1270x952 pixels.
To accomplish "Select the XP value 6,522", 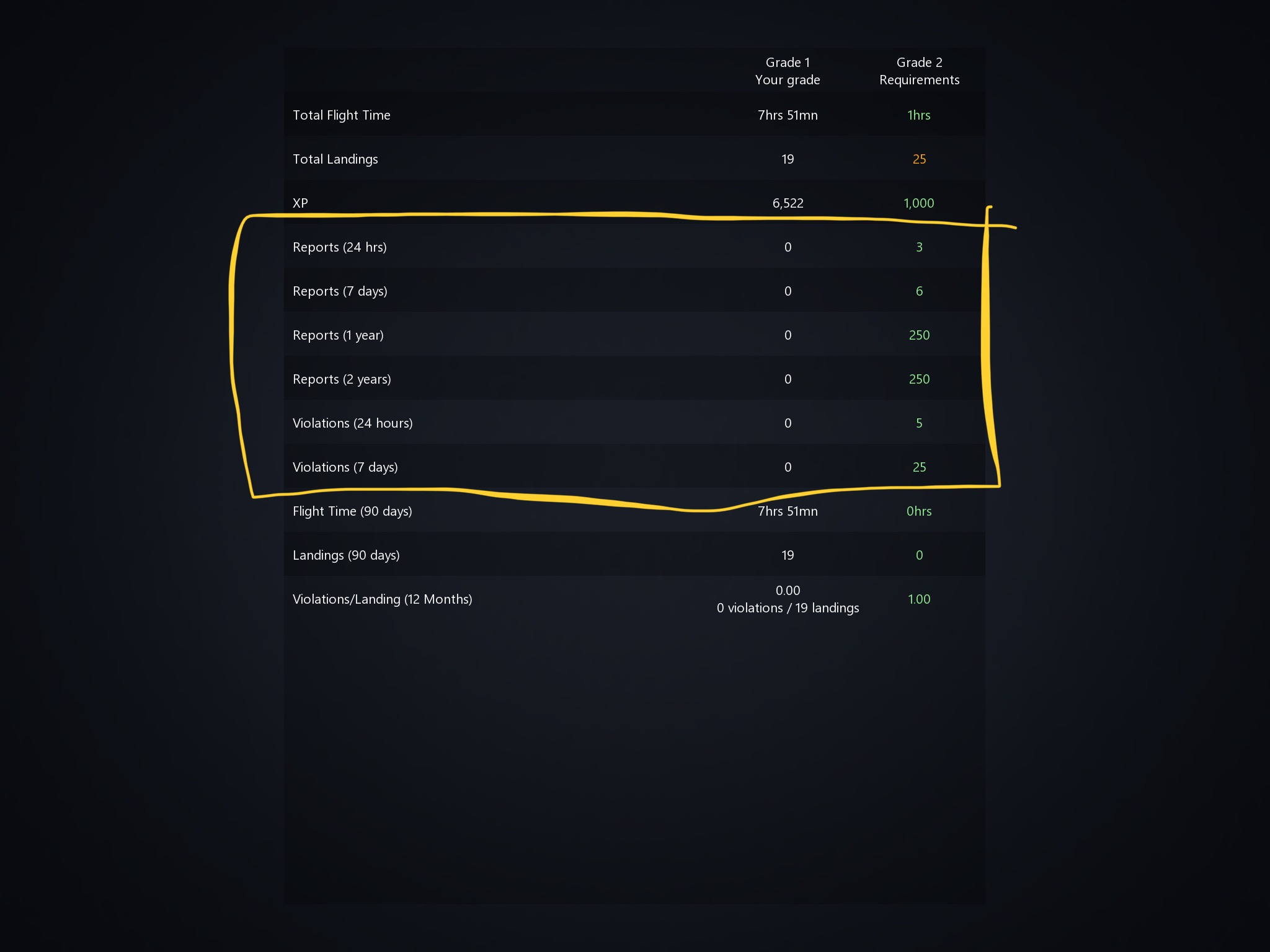I will click(788, 203).
